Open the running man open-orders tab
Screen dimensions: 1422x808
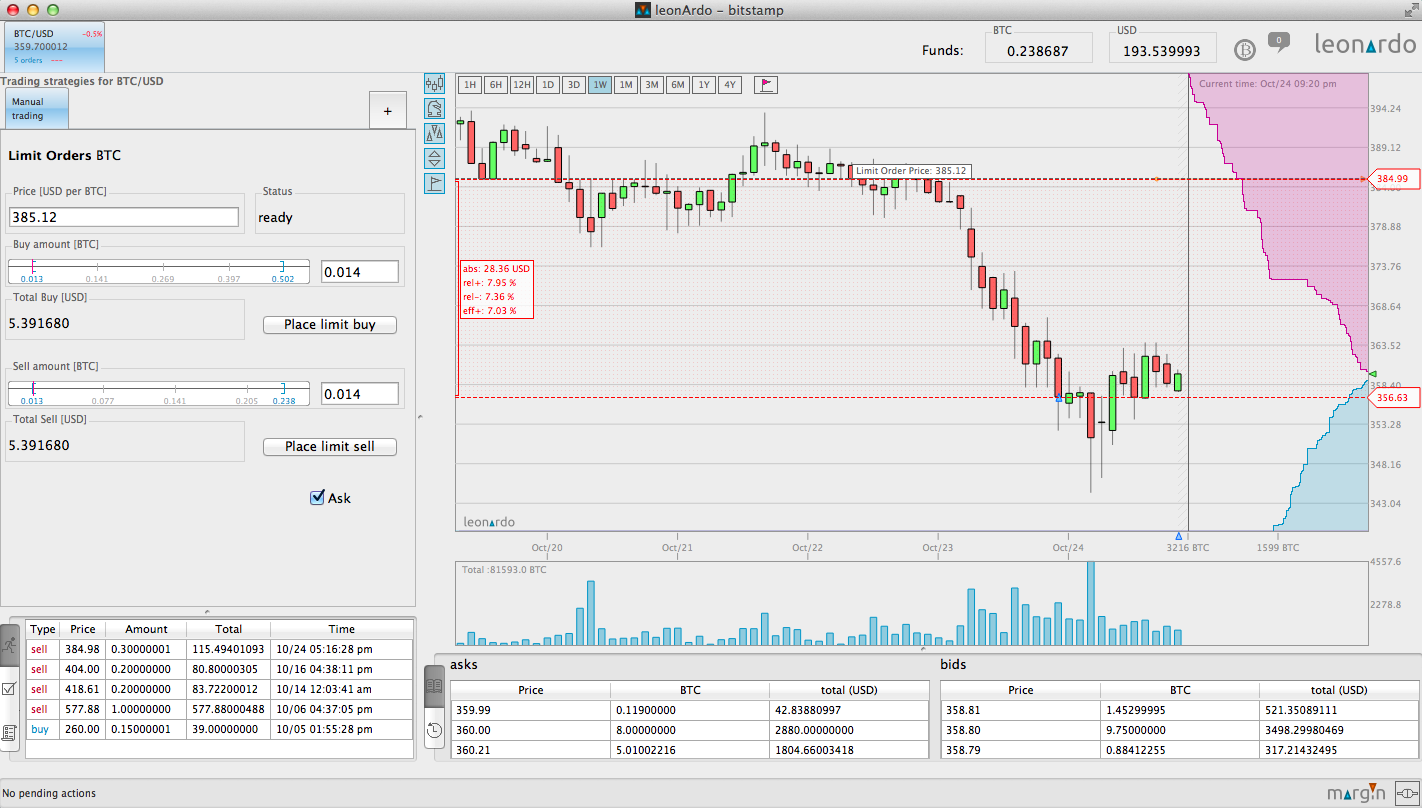[9, 646]
